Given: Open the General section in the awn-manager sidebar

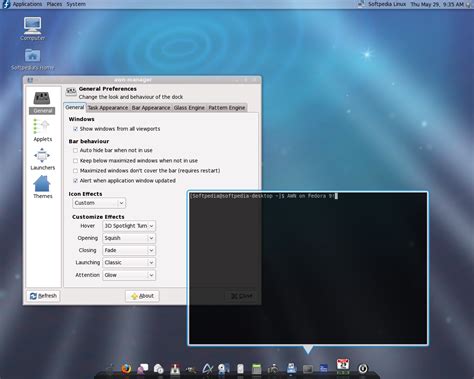Looking at the screenshot, I should click(42, 103).
